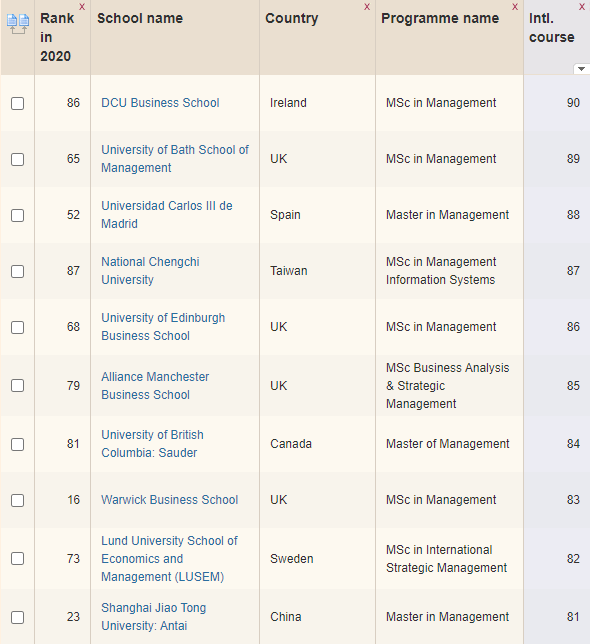The height and width of the screenshot is (644, 590).
Task: Open University of British Columbia: Sauder link
Action: [152, 444]
